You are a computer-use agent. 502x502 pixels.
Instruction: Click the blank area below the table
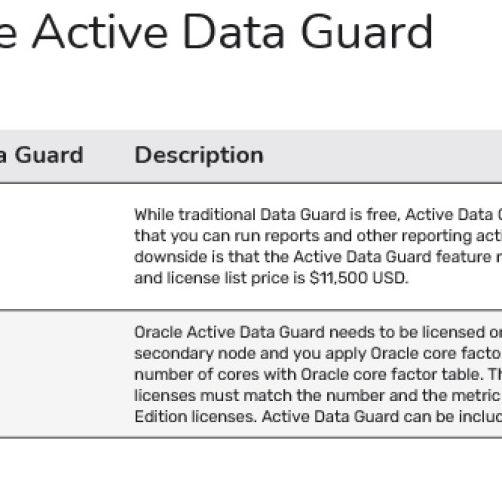click(251, 470)
